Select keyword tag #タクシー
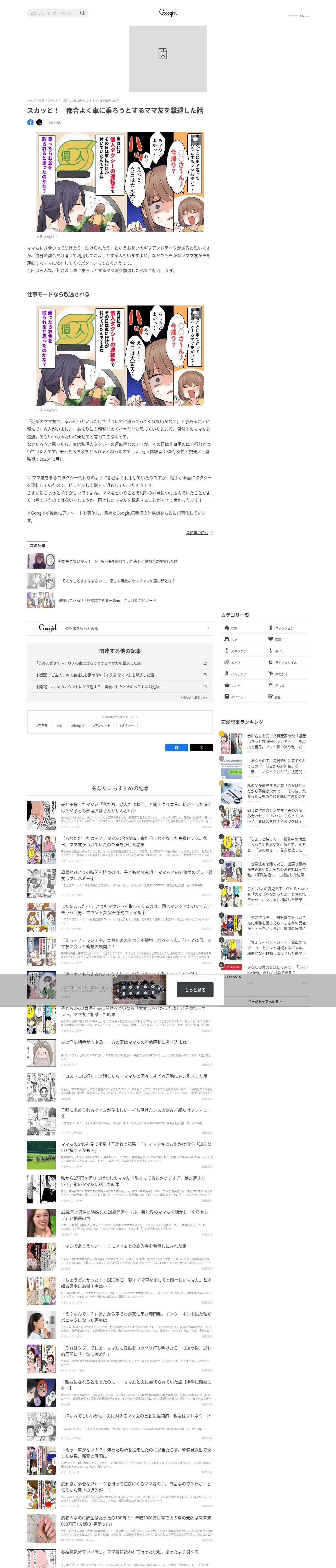This screenshot has width=336, height=1568. (127, 725)
